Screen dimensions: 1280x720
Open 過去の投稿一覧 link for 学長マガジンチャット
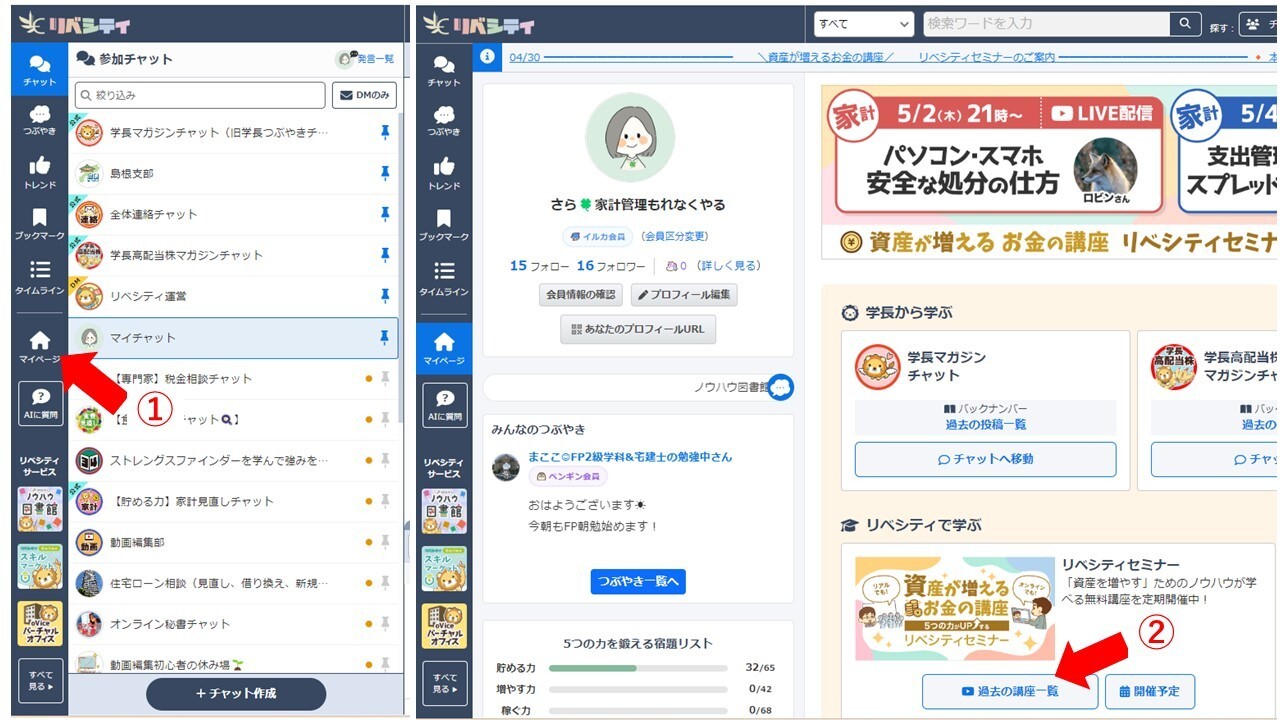click(x=985, y=424)
